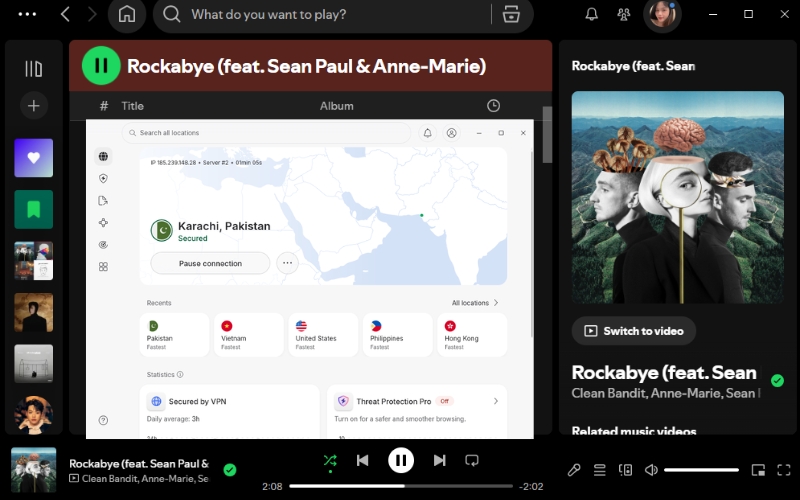Connect to Pakistan recent location
The width and height of the screenshot is (800, 500).
click(x=174, y=335)
